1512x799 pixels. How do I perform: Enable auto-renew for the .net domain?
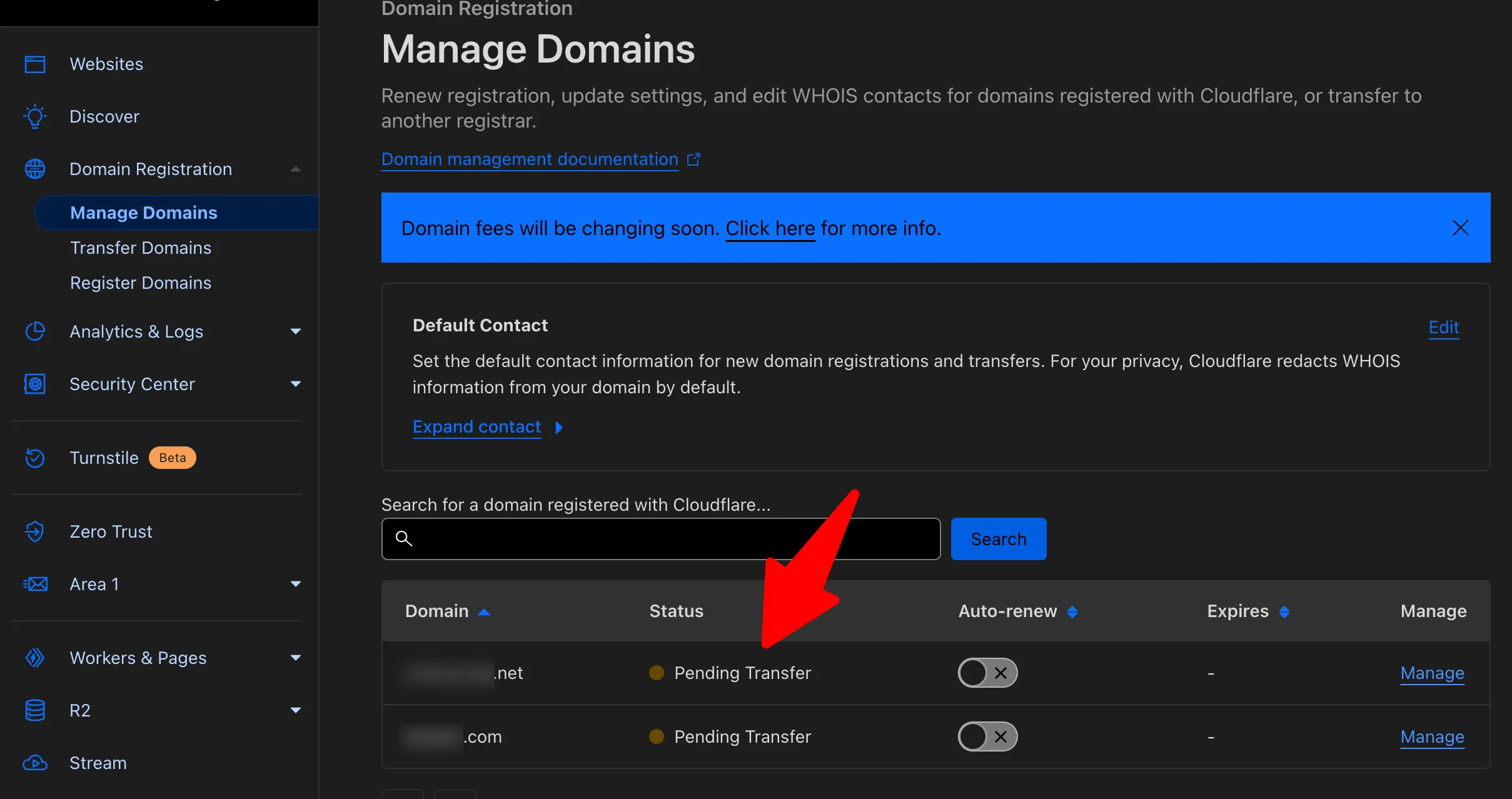point(987,673)
